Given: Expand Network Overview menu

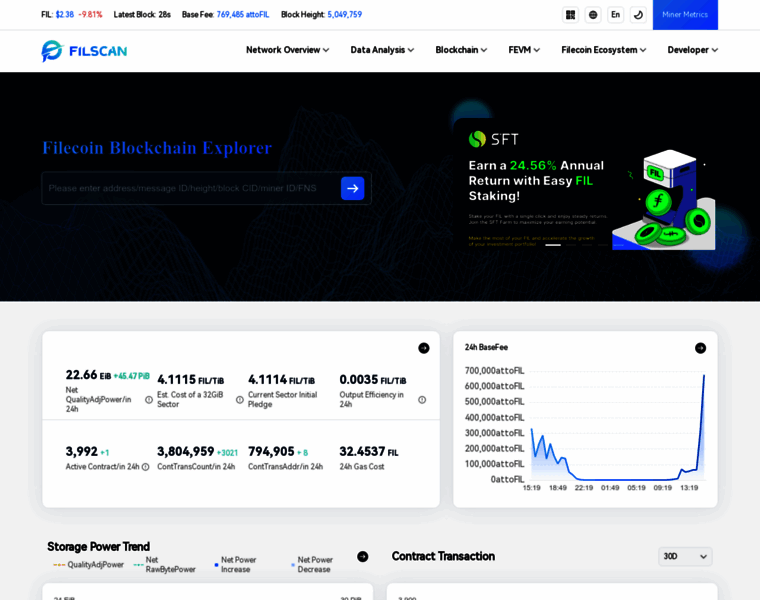Looking at the screenshot, I should (287, 50).
